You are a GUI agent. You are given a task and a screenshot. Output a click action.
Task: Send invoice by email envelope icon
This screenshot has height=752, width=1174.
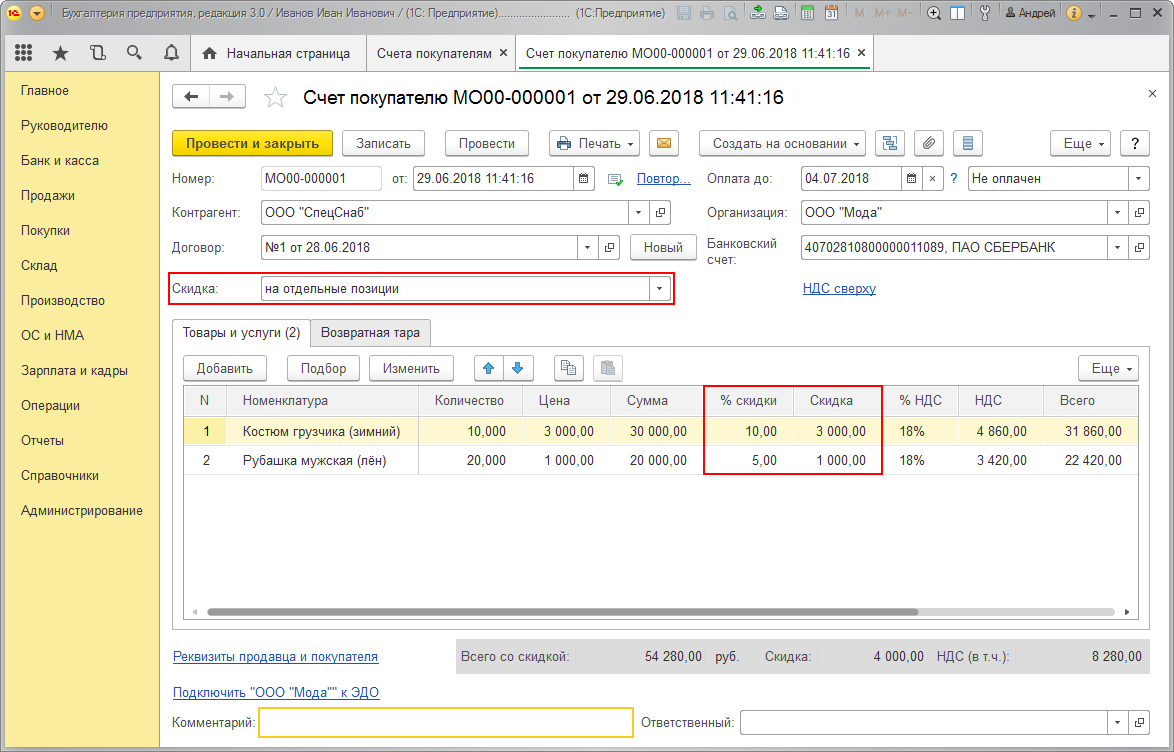[x=663, y=143]
